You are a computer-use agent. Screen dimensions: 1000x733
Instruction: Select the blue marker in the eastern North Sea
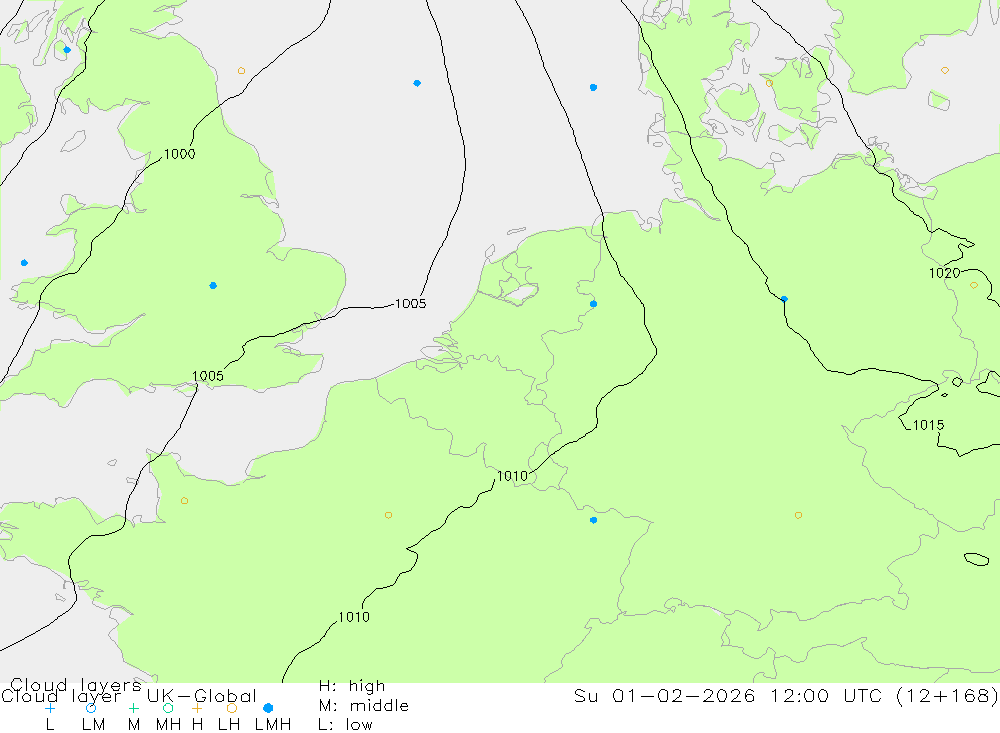(x=594, y=87)
